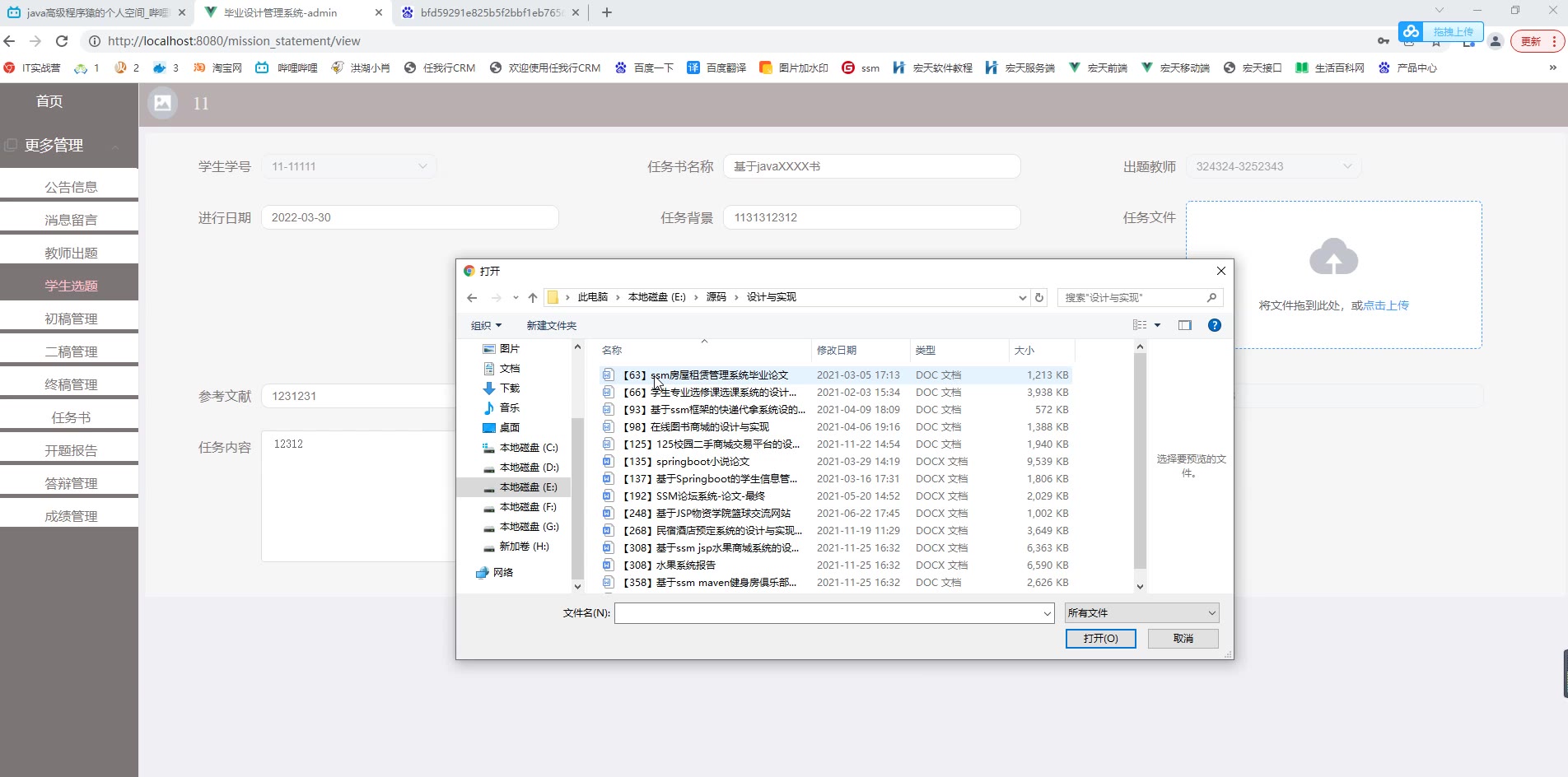Viewport: 1568px width, 777px height.
Task: Toggle the preview pane icon in the file dialog
Action: (x=1184, y=325)
